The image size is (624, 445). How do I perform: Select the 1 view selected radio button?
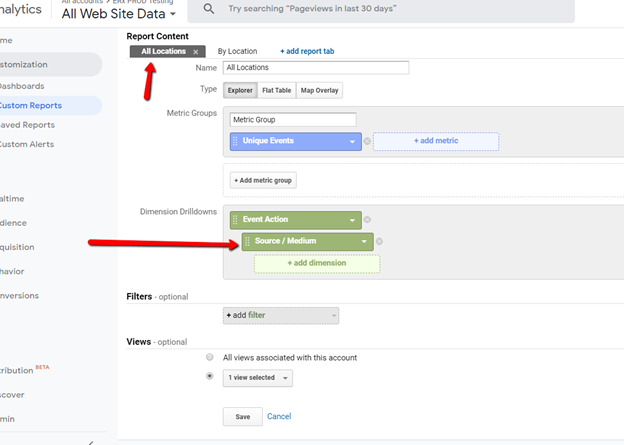coord(210,376)
